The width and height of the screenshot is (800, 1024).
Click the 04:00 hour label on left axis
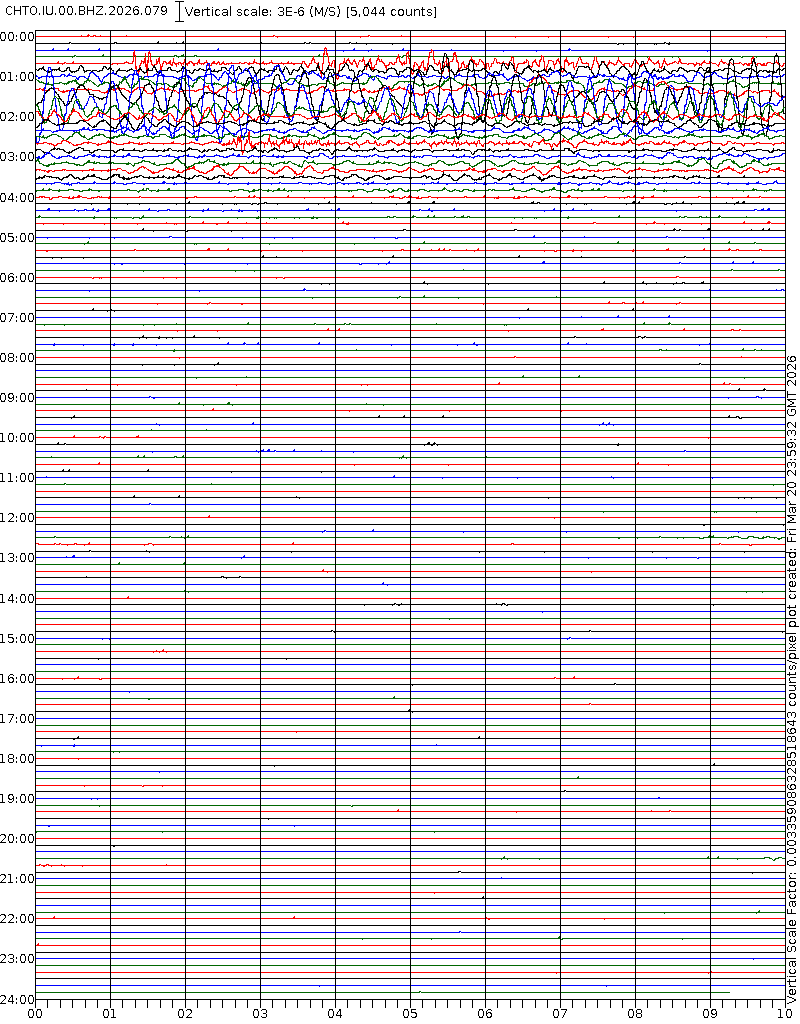point(17,198)
